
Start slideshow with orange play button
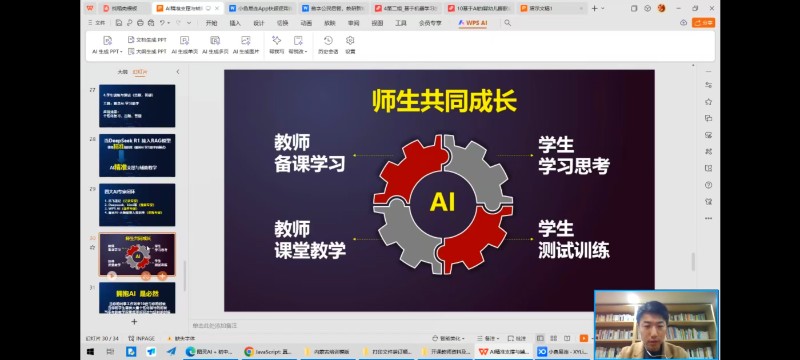pyautogui.click(x=584, y=338)
